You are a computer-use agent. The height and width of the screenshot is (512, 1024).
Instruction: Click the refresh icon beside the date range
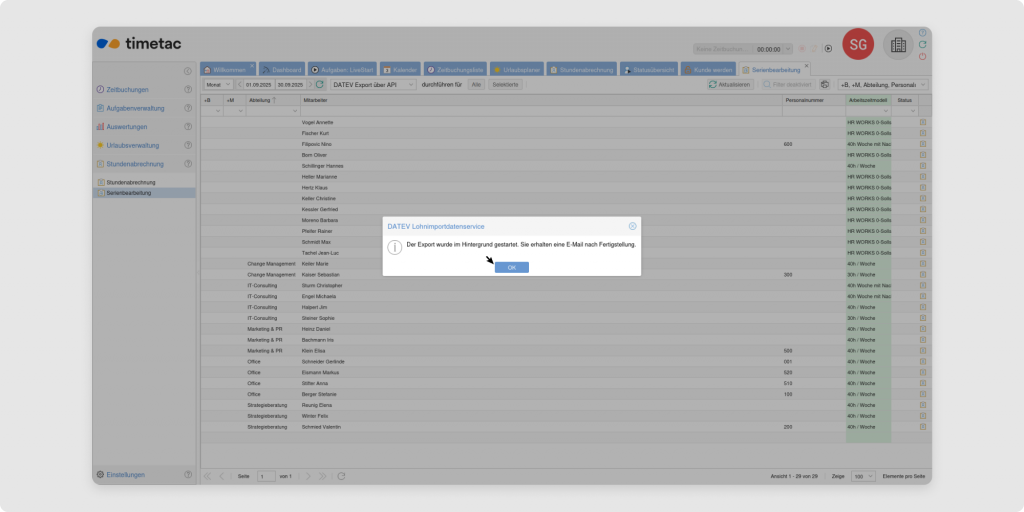[320, 85]
